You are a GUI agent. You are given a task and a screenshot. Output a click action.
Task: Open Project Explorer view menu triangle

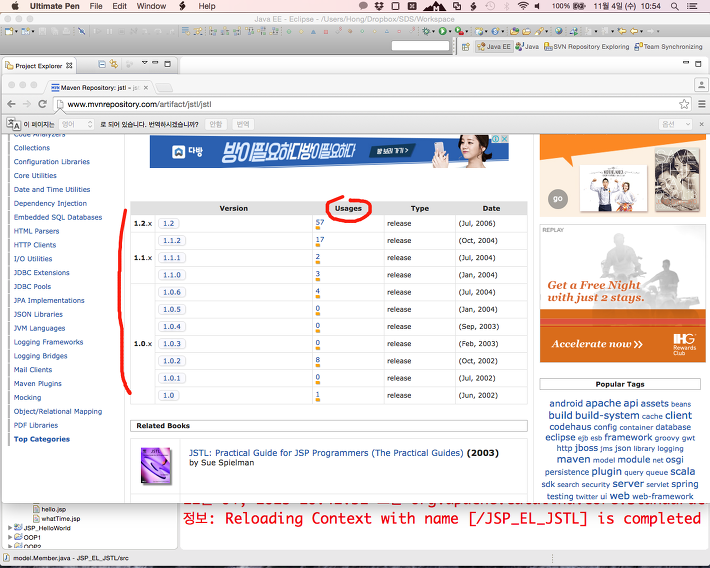tap(144, 63)
